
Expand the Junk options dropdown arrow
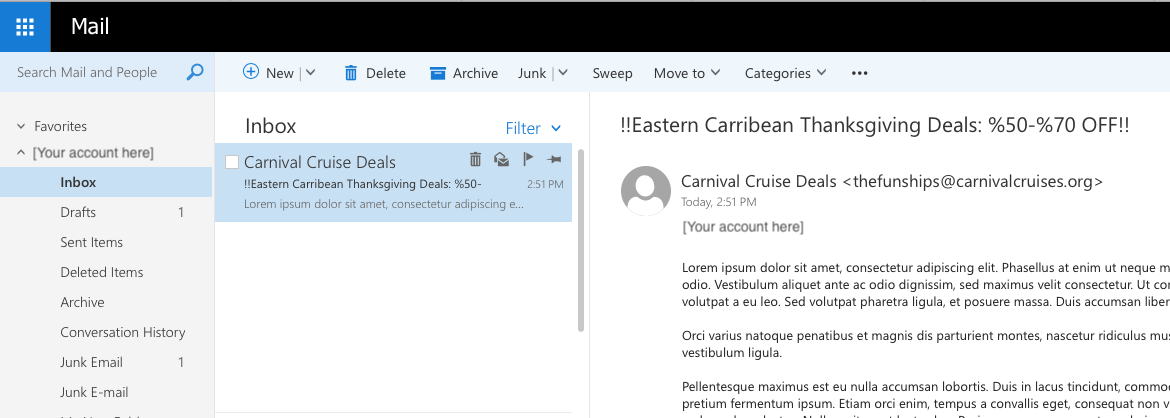pos(562,73)
